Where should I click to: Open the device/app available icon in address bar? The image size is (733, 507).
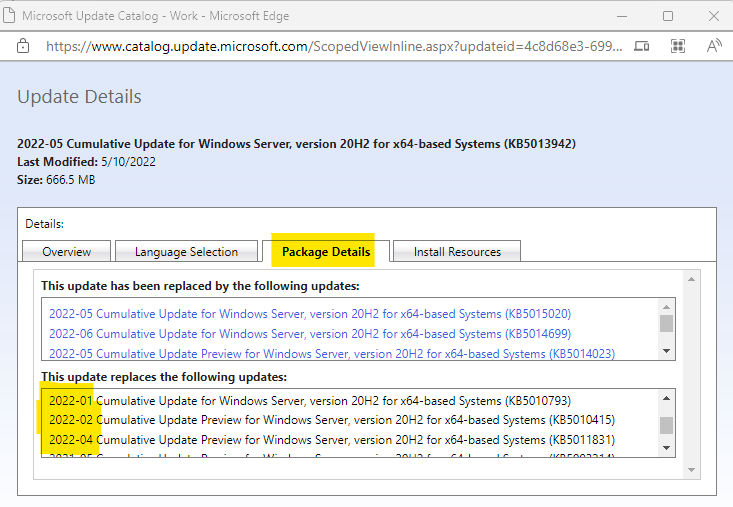tap(641, 46)
